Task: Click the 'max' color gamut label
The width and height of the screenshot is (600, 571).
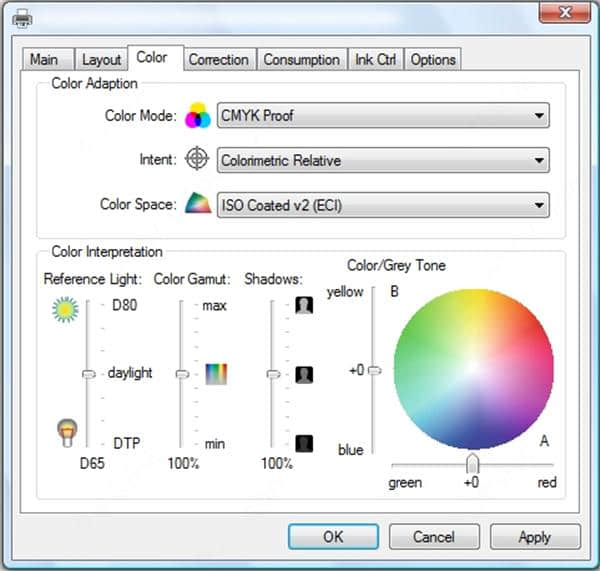Action: (214, 306)
